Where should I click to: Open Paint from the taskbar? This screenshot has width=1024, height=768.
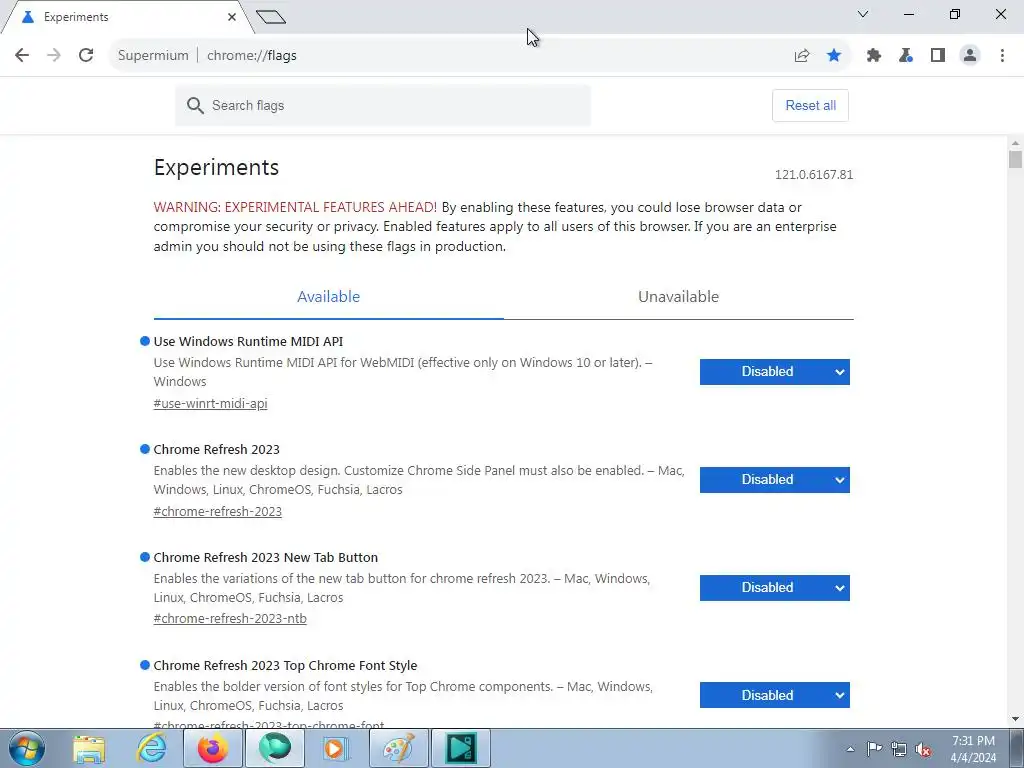(x=398, y=748)
